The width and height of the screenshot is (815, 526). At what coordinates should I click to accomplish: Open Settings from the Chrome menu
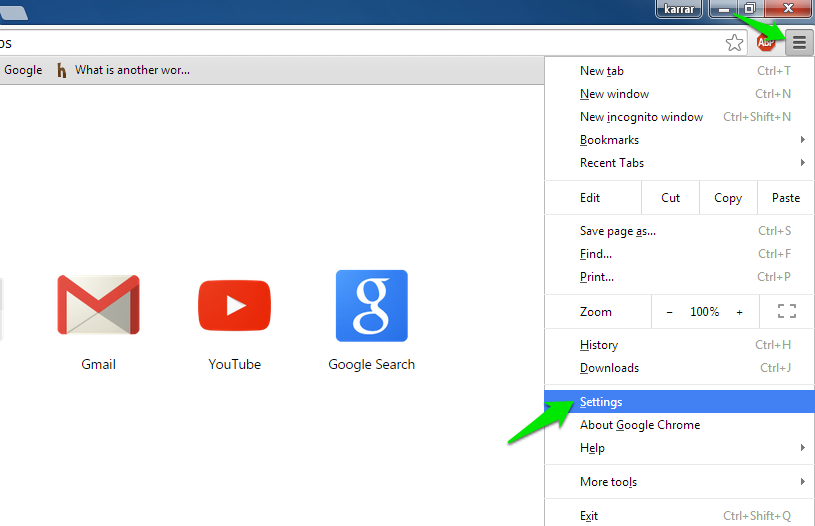pyautogui.click(x=679, y=402)
